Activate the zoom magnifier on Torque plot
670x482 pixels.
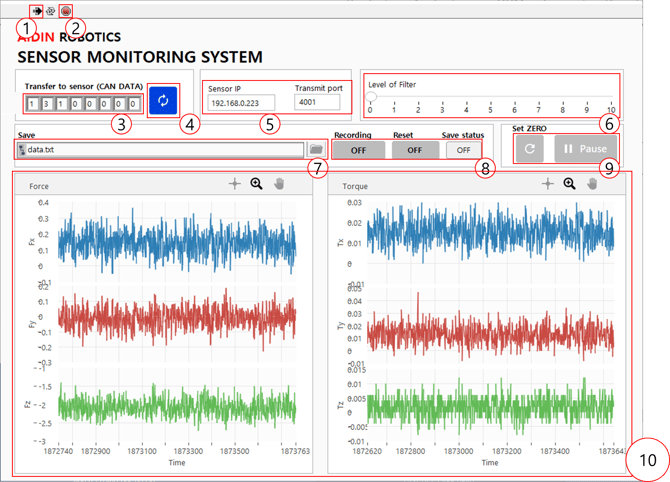coord(569,184)
